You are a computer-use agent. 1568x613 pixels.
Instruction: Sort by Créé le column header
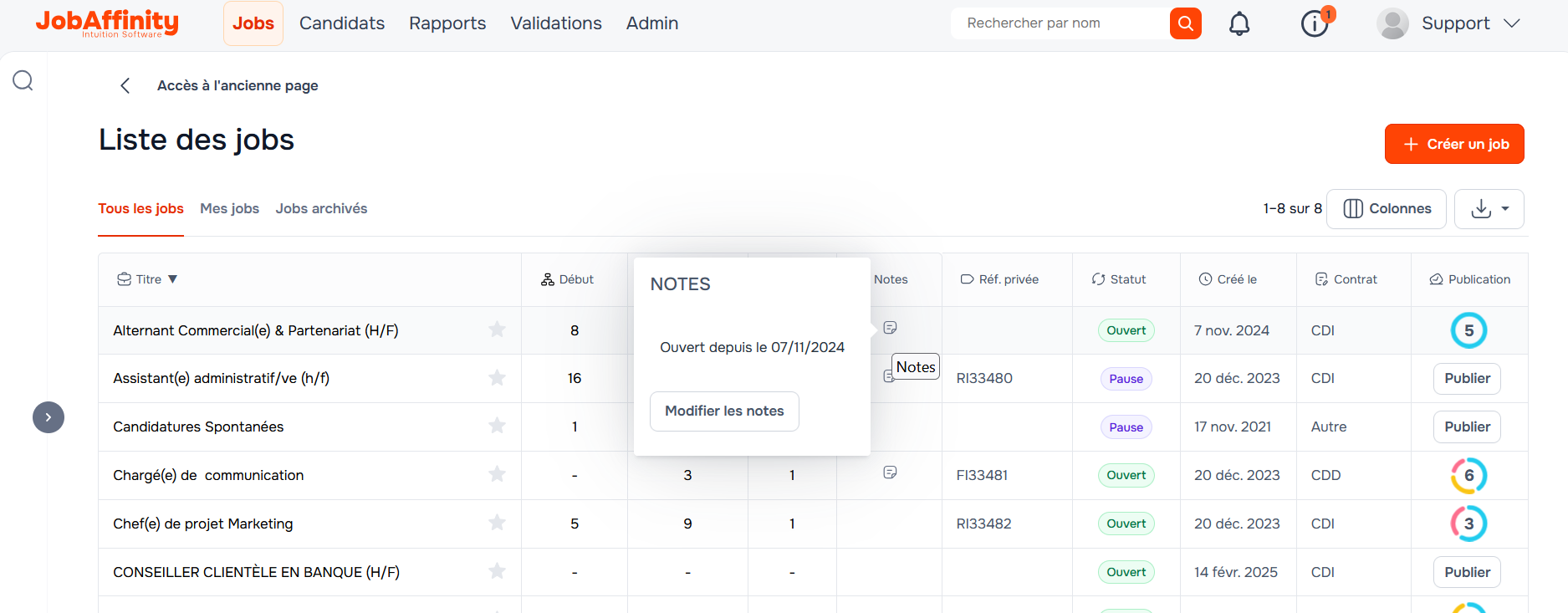click(x=1228, y=279)
